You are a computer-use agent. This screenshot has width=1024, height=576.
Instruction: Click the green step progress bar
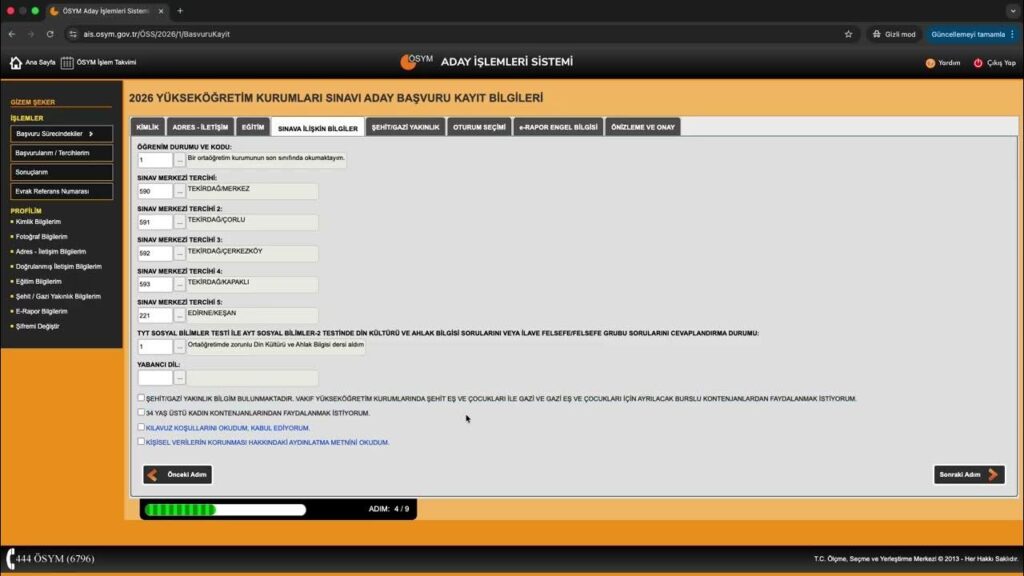coord(225,509)
